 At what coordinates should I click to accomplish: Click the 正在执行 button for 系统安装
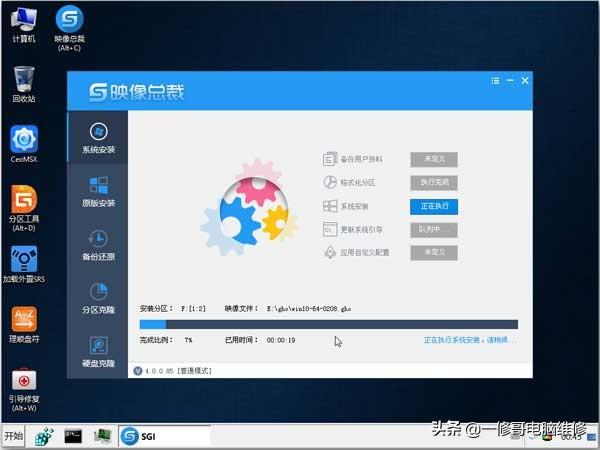tap(434, 207)
